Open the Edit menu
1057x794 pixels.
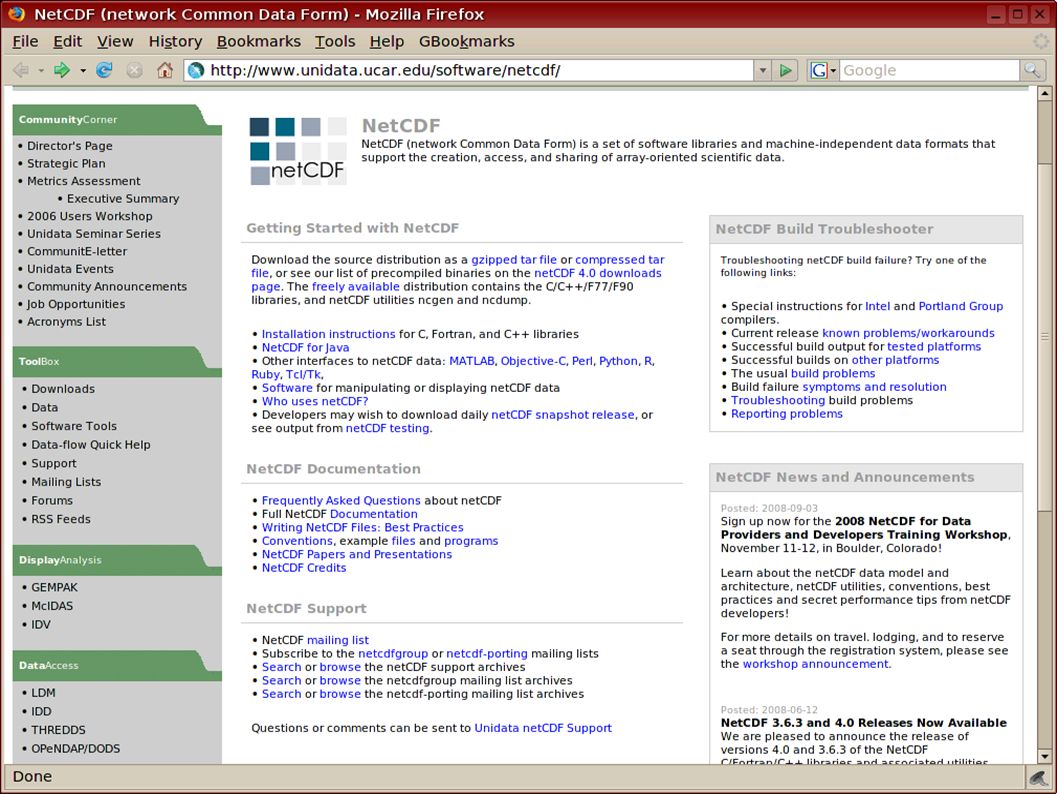pos(67,42)
